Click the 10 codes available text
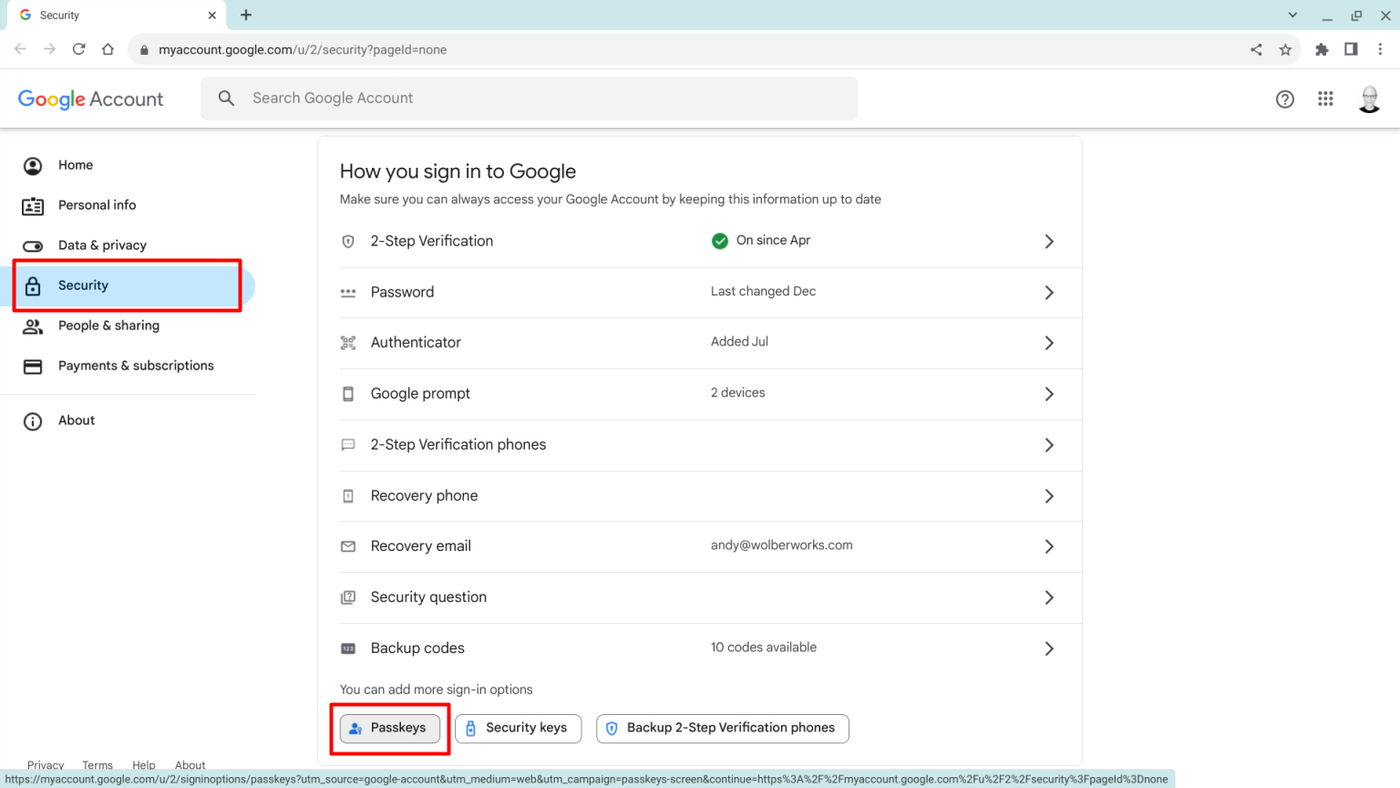Image resolution: width=1400 pixels, height=788 pixels. (763, 647)
